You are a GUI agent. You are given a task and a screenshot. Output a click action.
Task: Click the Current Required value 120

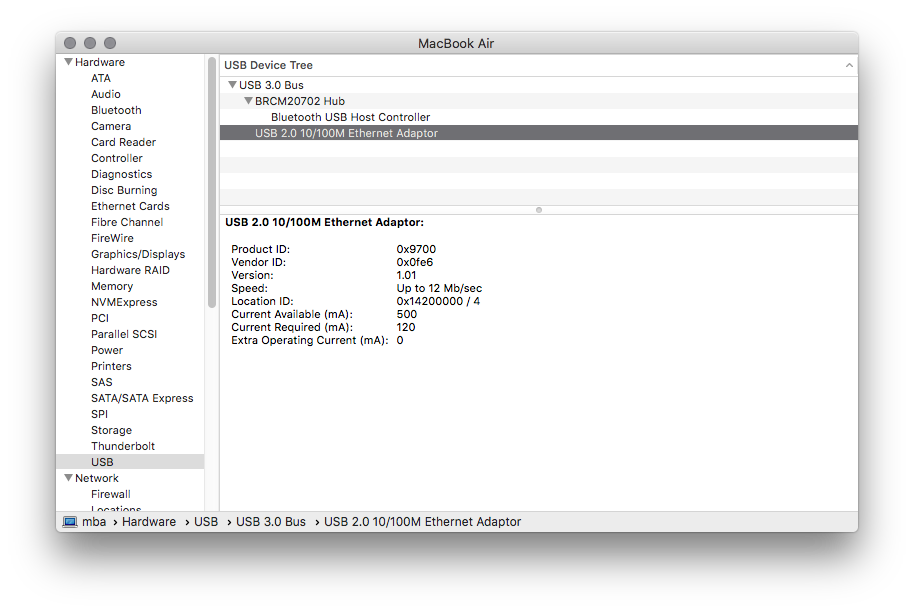[x=406, y=328]
